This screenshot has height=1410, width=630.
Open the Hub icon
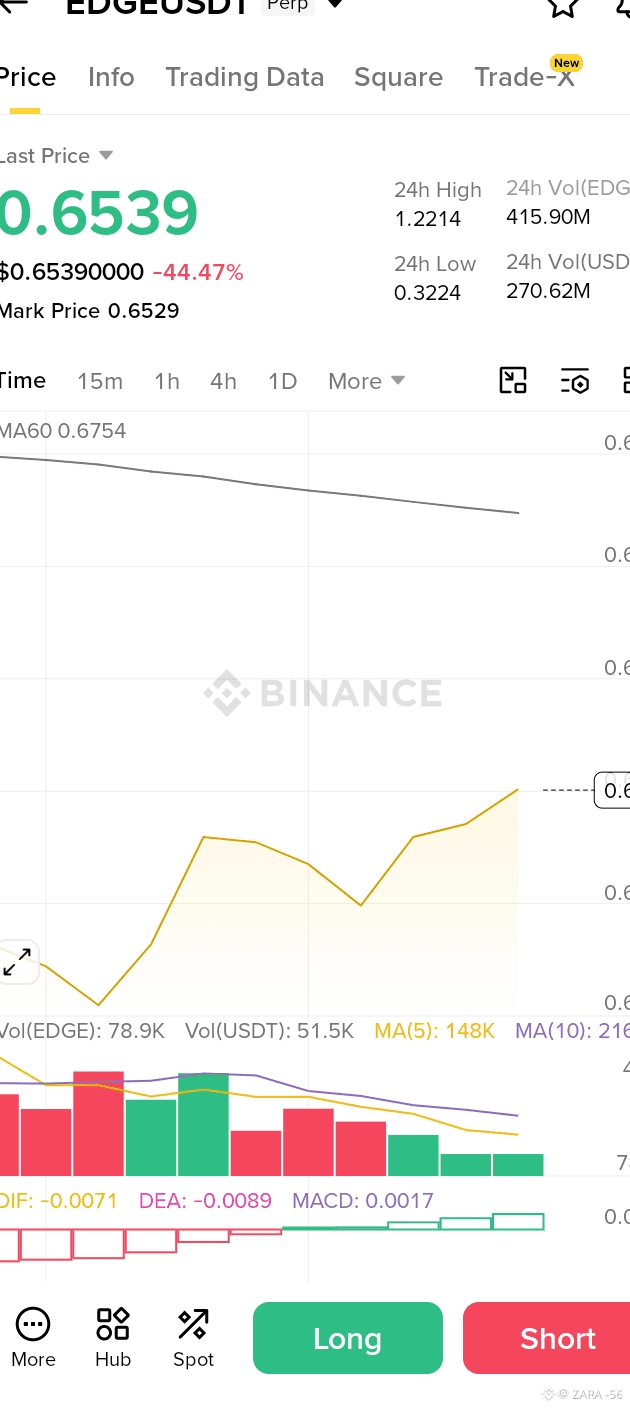point(113,1338)
